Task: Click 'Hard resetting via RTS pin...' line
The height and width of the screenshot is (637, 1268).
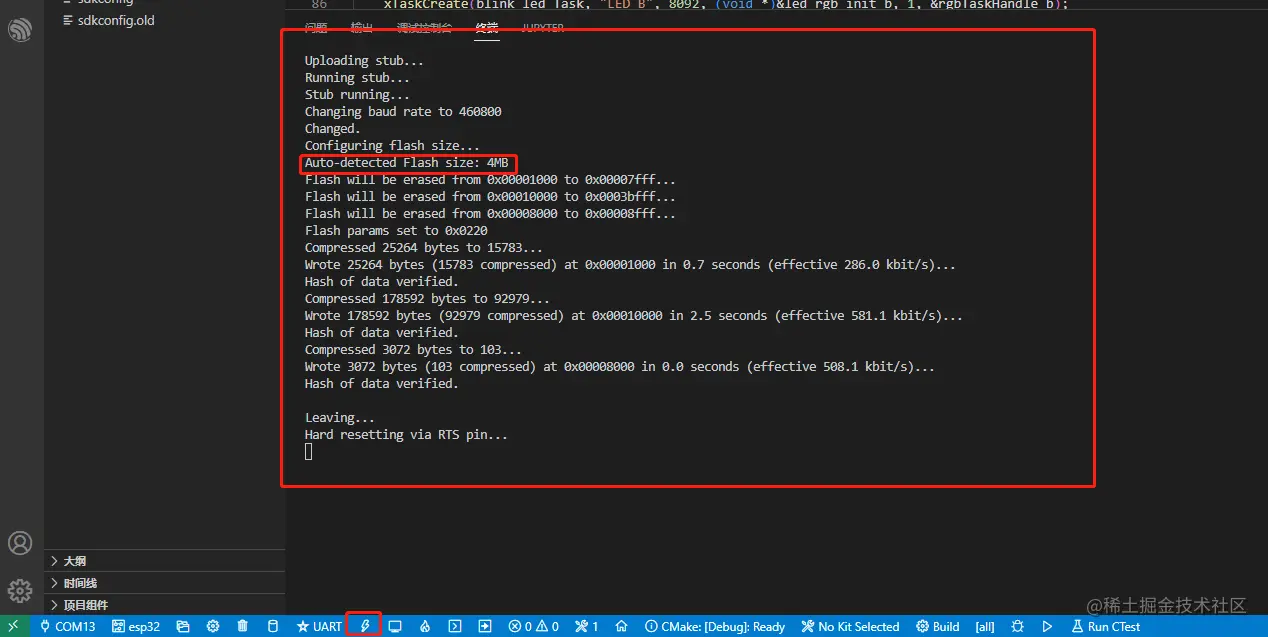Action: (x=406, y=435)
